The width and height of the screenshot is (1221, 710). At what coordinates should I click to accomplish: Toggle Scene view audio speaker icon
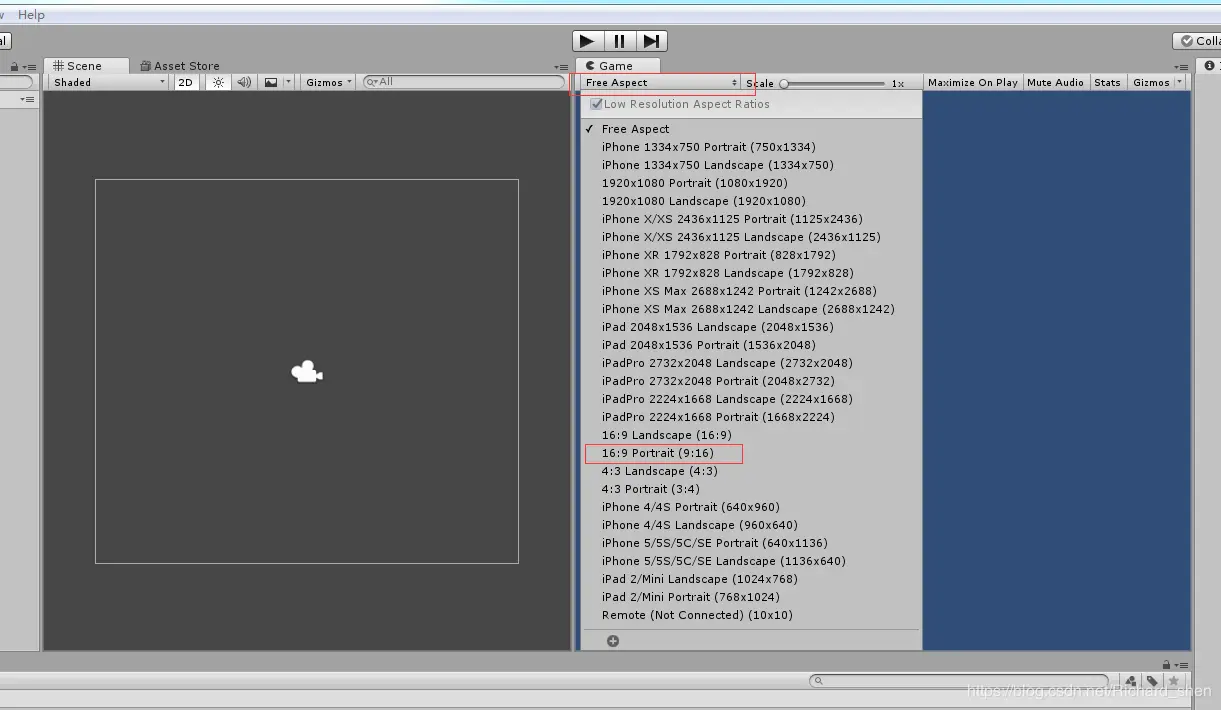click(x=244, y=83)
